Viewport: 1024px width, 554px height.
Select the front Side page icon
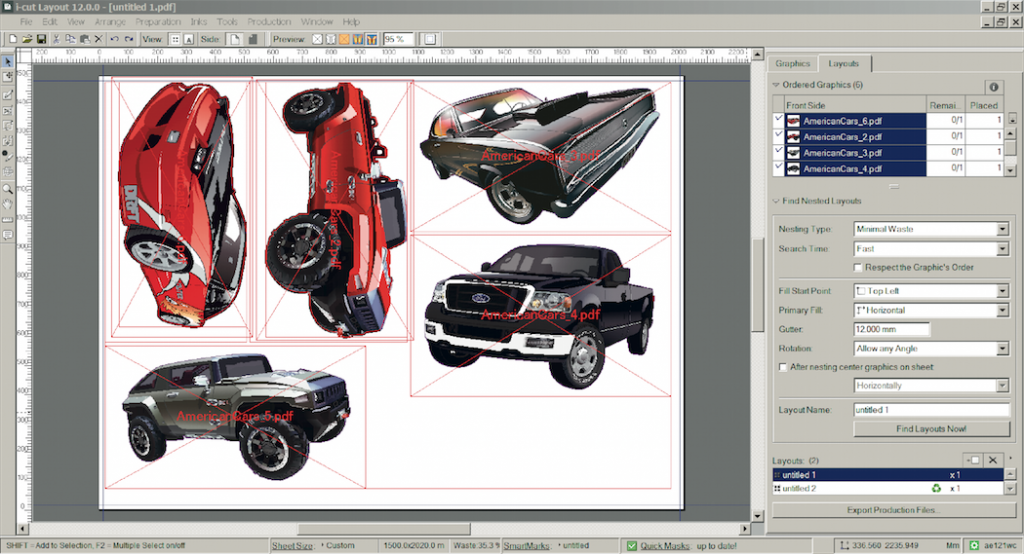click(x=235, y=39)
